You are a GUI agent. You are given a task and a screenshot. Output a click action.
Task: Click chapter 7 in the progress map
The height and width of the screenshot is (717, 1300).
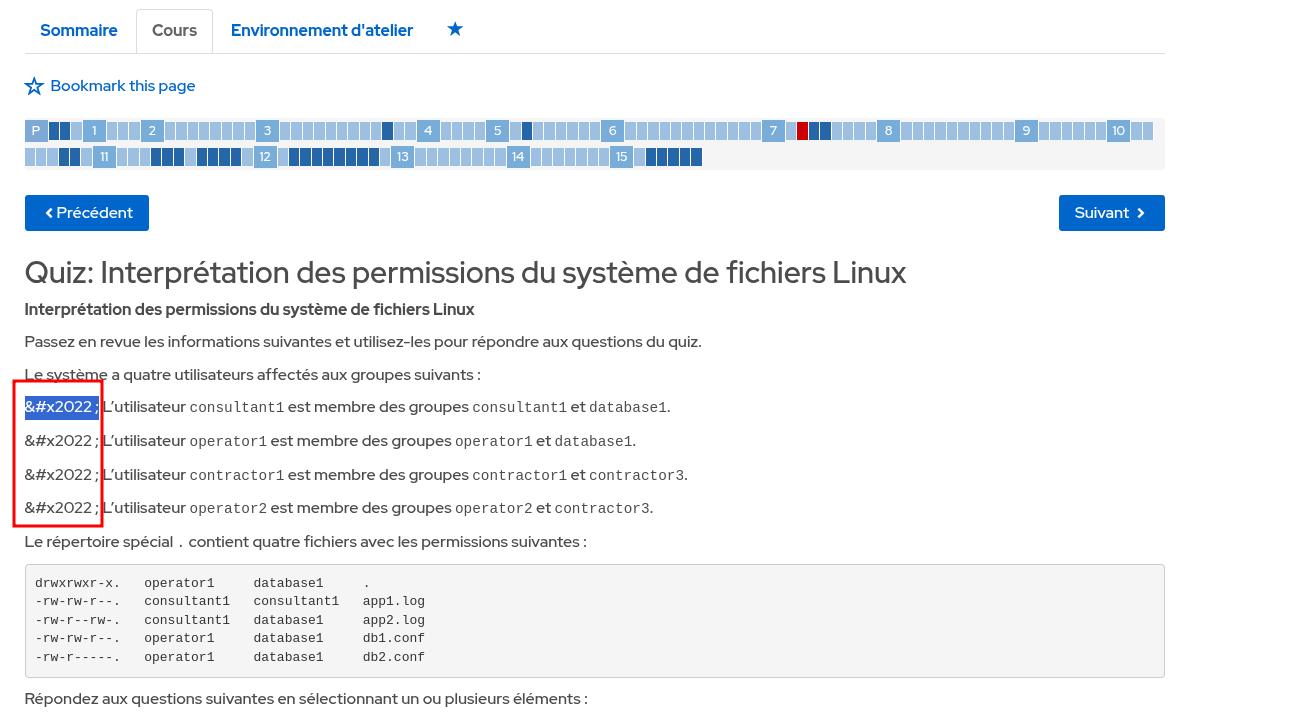(773, 131)
